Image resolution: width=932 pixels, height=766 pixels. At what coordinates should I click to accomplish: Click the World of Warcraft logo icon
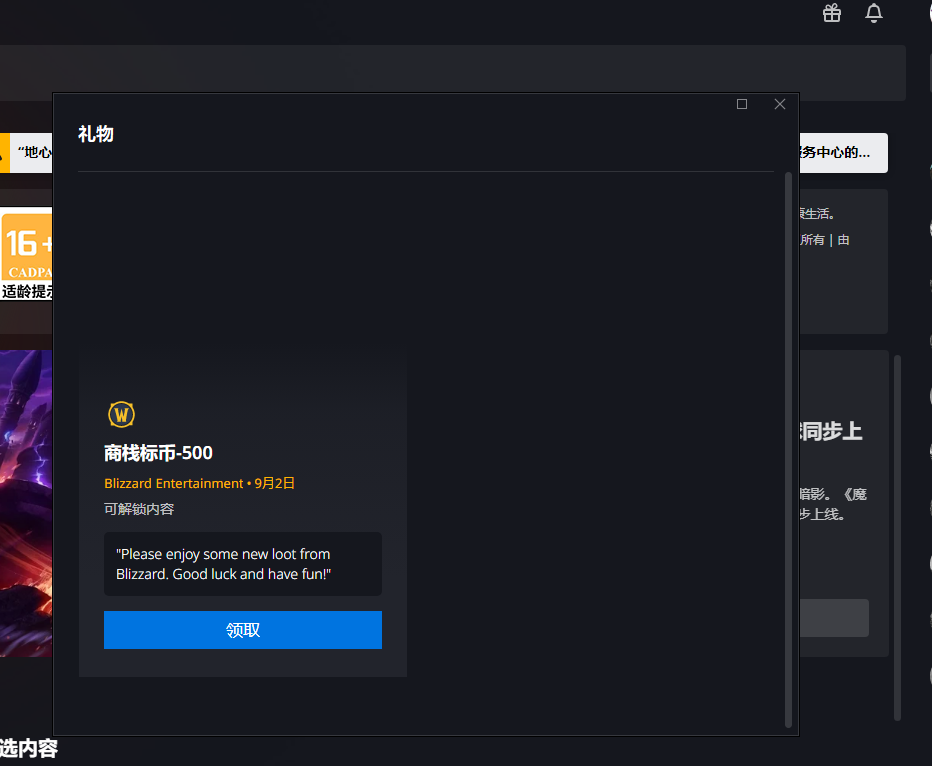121,414
